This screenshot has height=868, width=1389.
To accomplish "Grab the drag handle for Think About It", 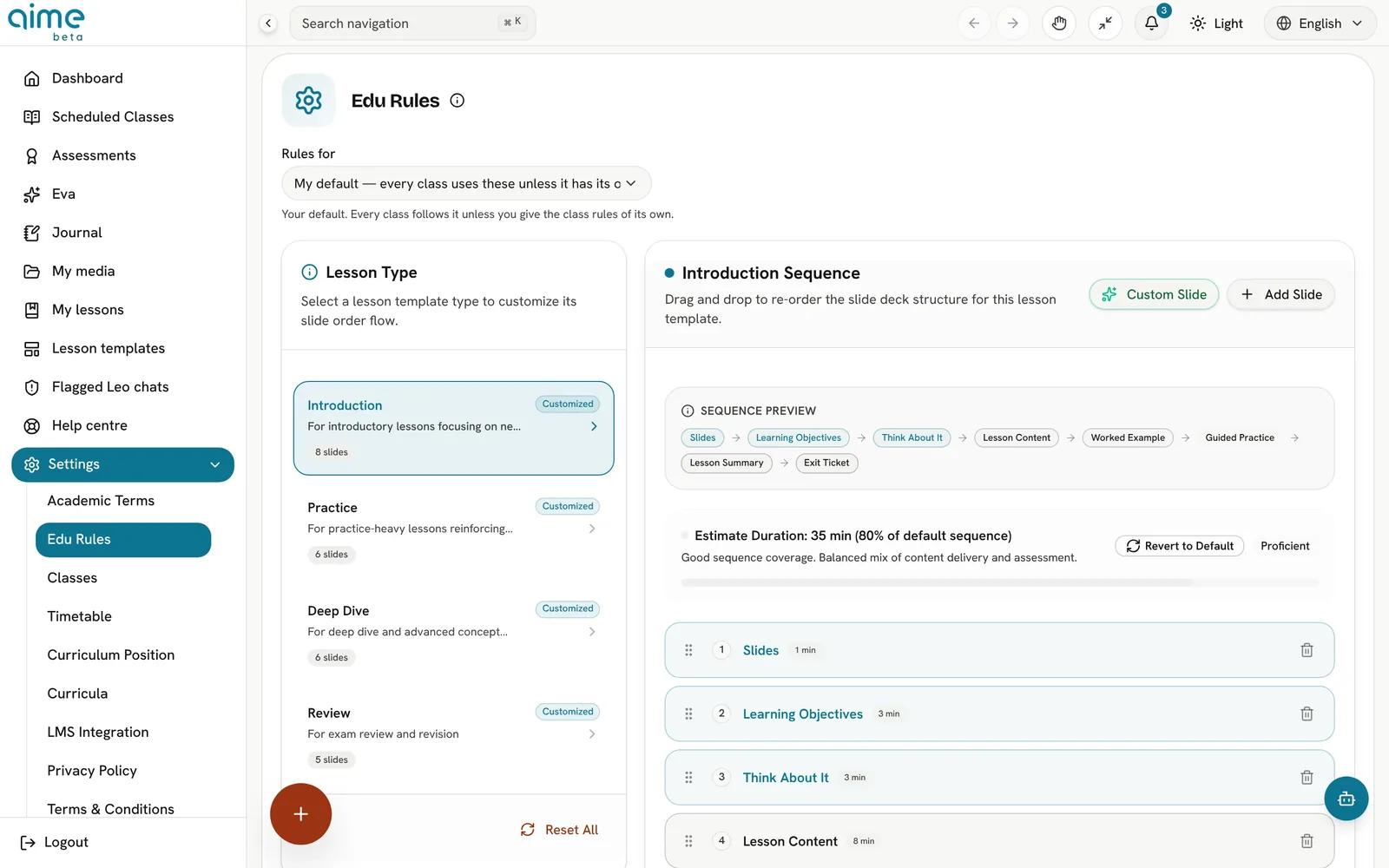I will (688, 778).
